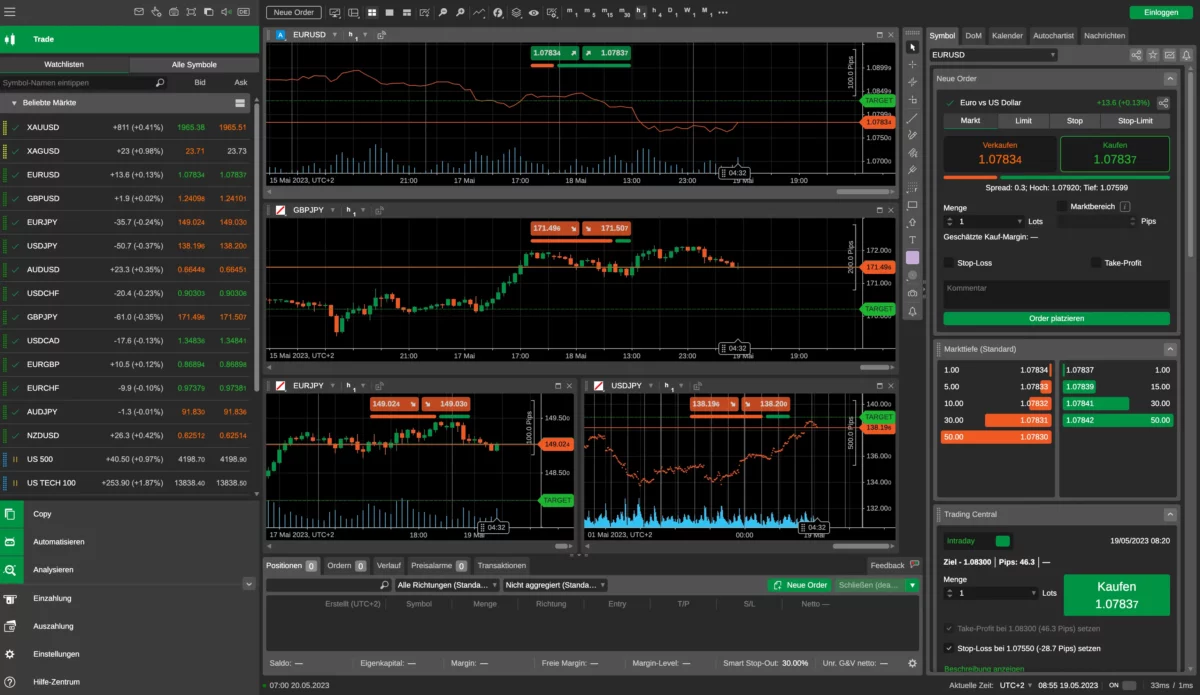
Task: Select the crosshair tool in the chart toolbar
Action: pos(911,64)
